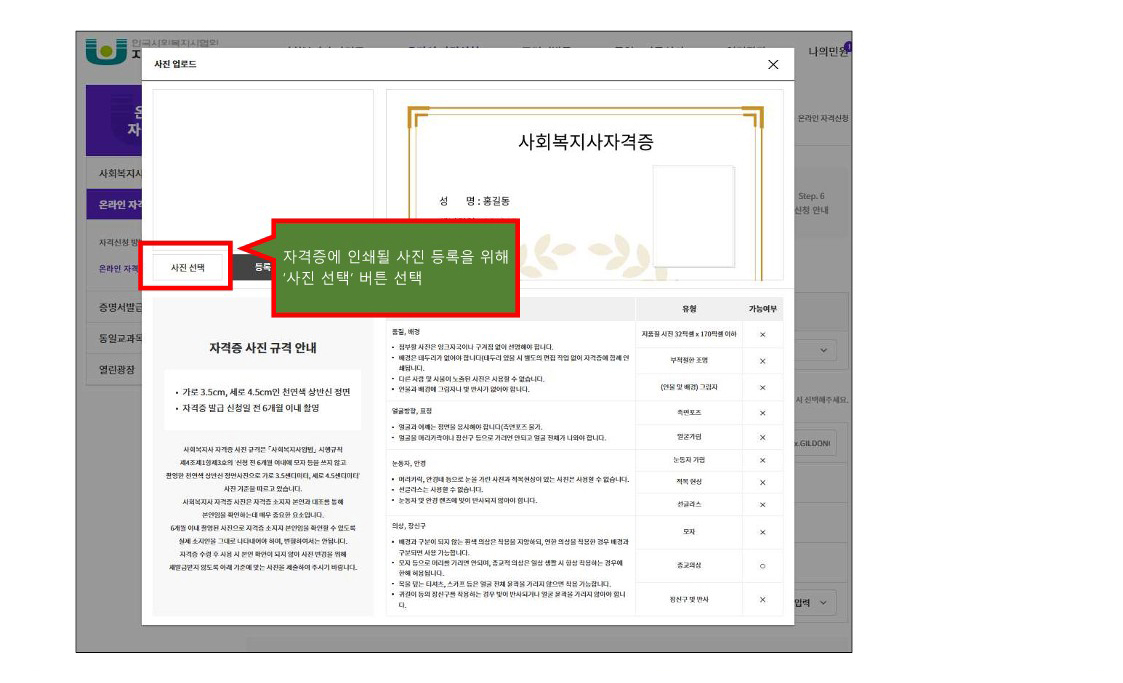The width and height of the screenshot is (1123, 683).
Task: Click the 선글라스 table cell
Action: click(689, 504)
